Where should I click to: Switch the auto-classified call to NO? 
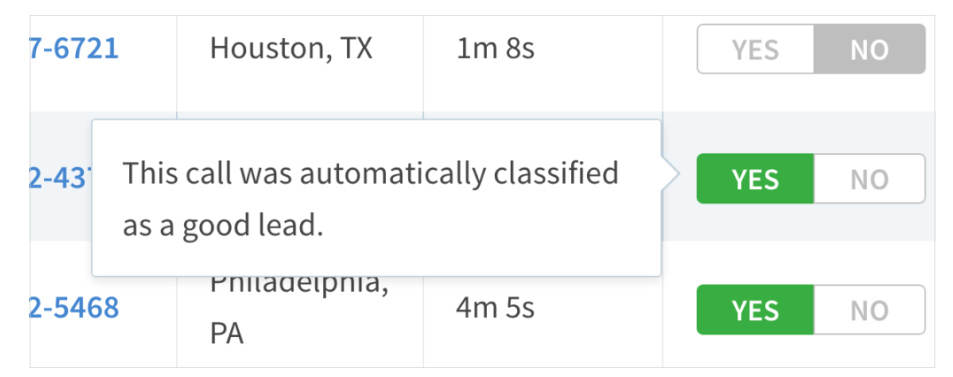click(x=869, y=179)
